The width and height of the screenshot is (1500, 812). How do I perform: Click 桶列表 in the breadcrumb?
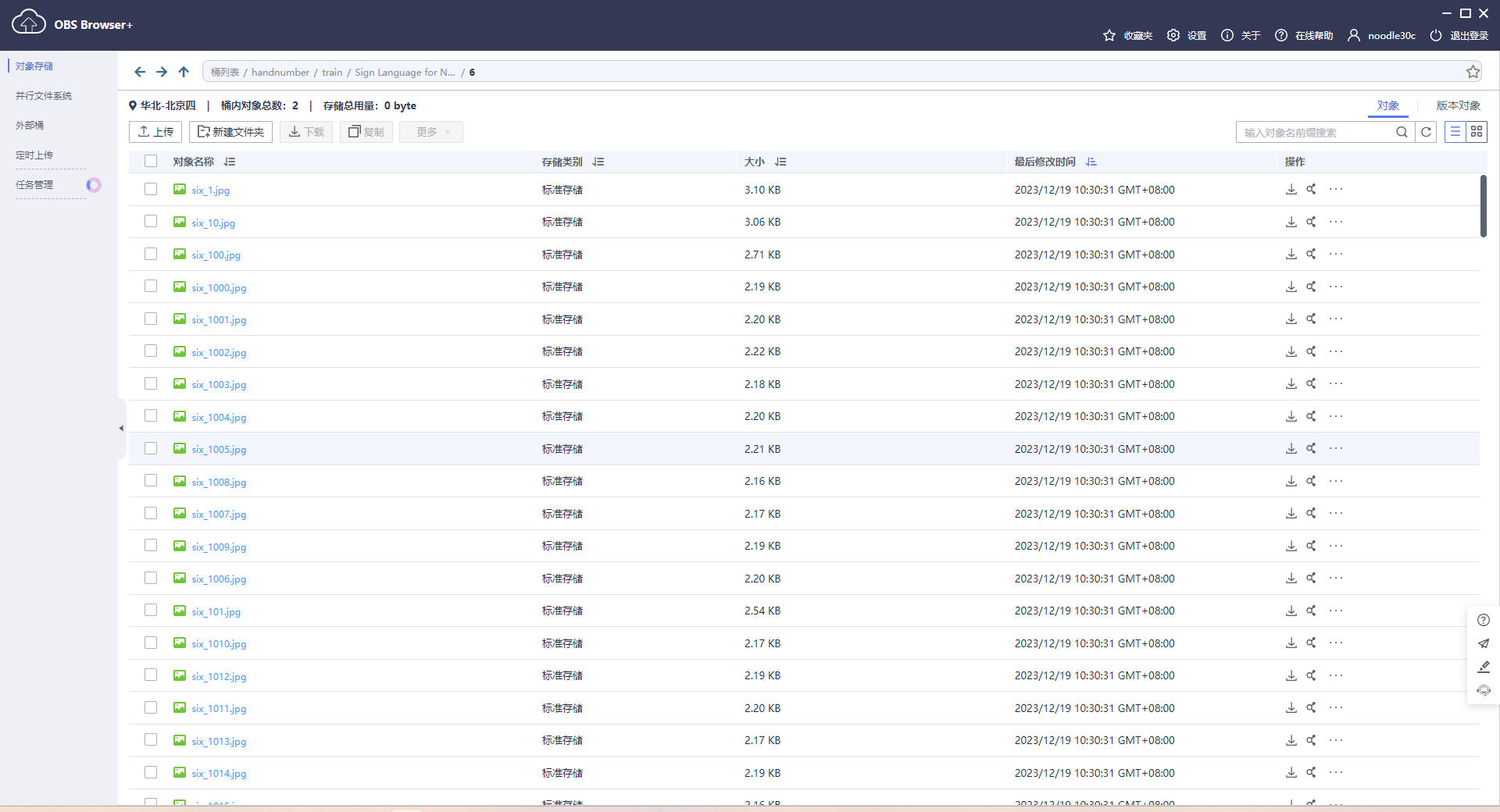225,72
